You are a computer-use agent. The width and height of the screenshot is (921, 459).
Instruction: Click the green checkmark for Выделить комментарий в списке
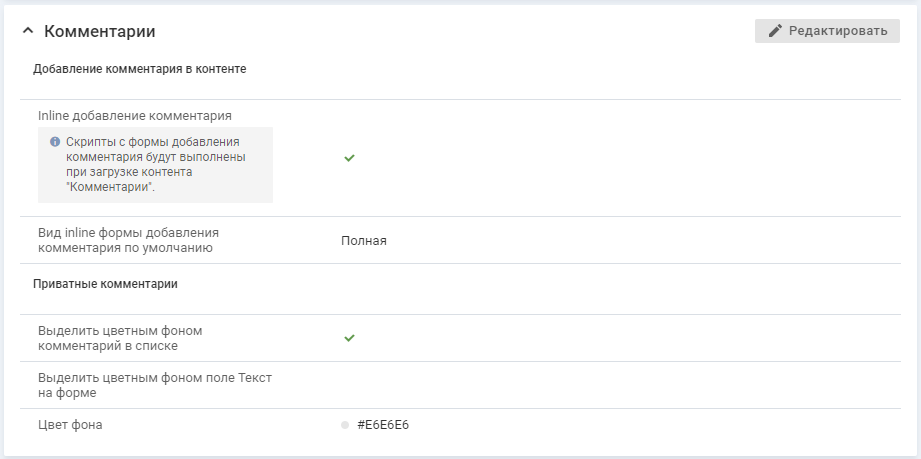pyautogui.click(x=349, y=338)
